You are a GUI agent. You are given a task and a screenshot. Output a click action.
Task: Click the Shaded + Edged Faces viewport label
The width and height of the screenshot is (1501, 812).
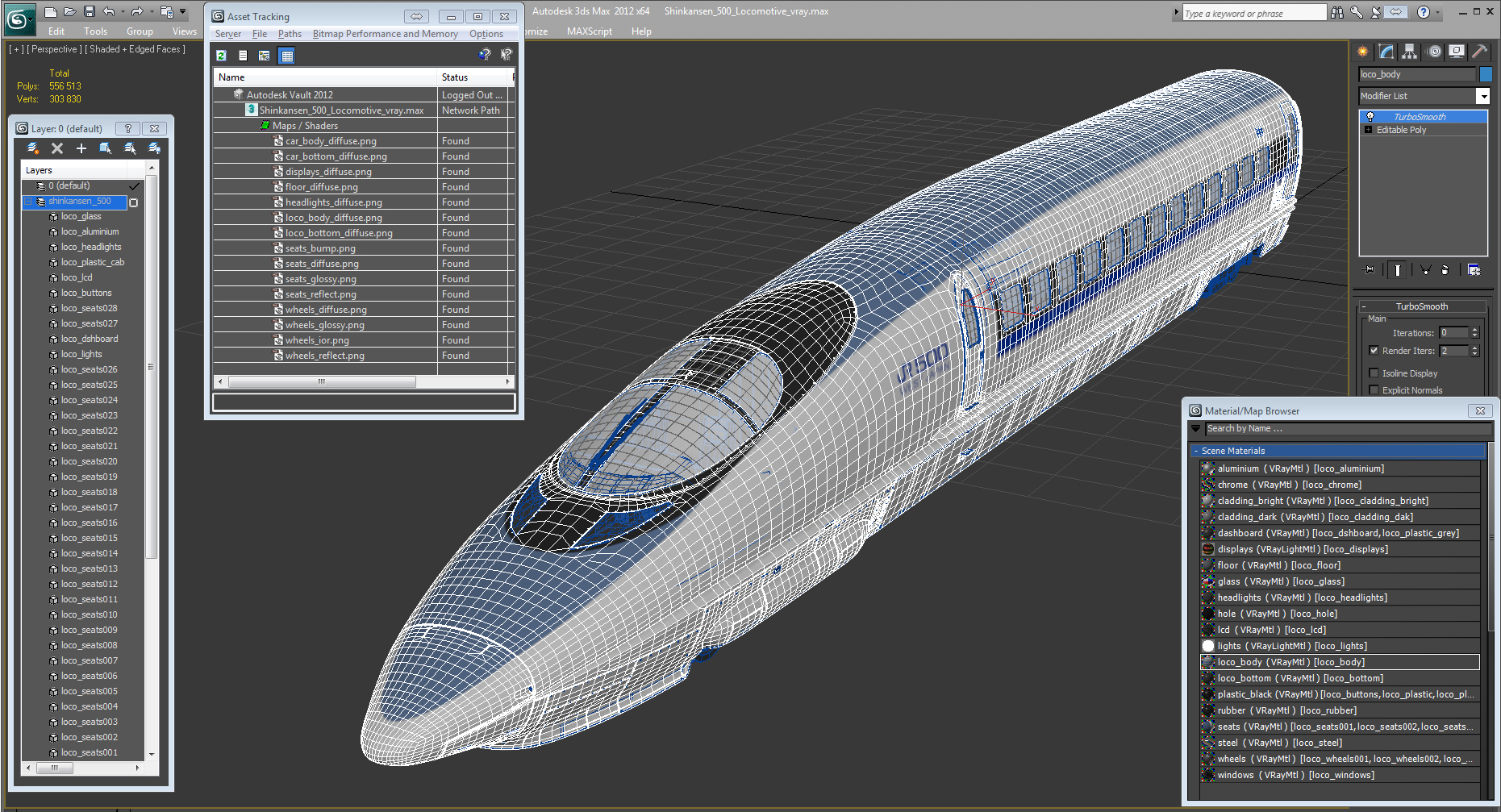pyautogui.click(x=135, y=49)
